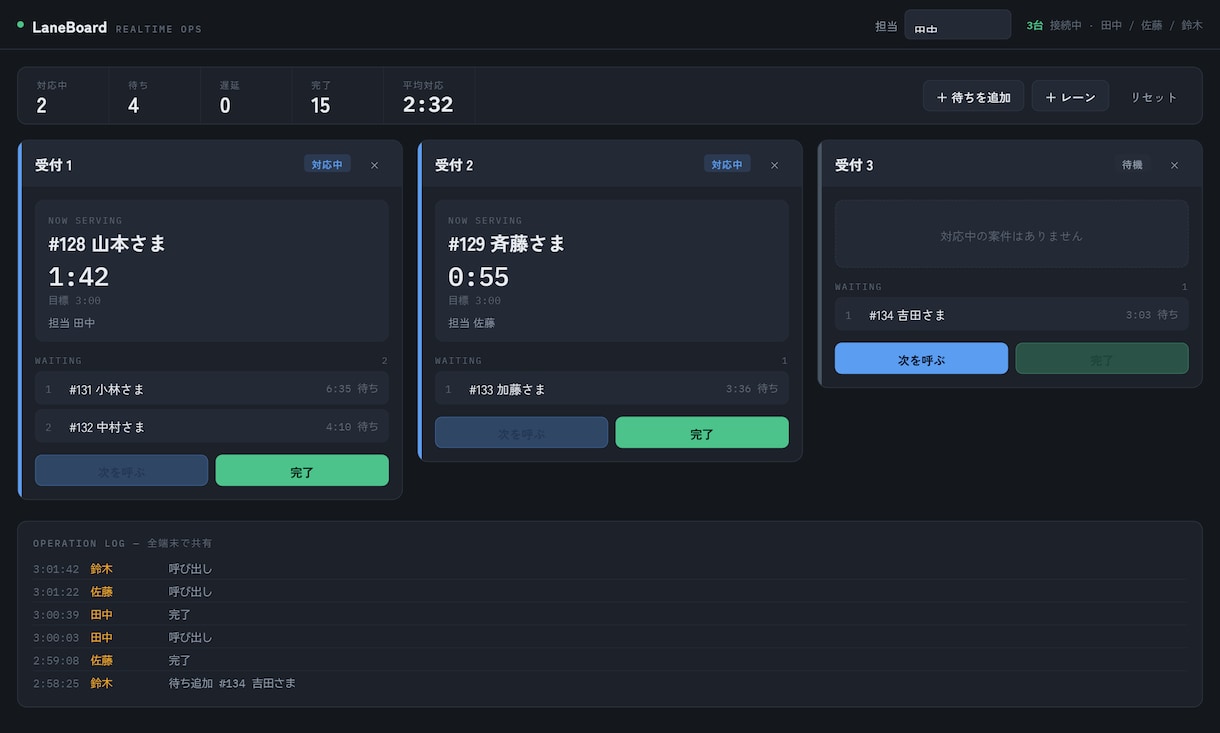Click the #129 斉藤さま now-serving name

click(x=507, y=244)
